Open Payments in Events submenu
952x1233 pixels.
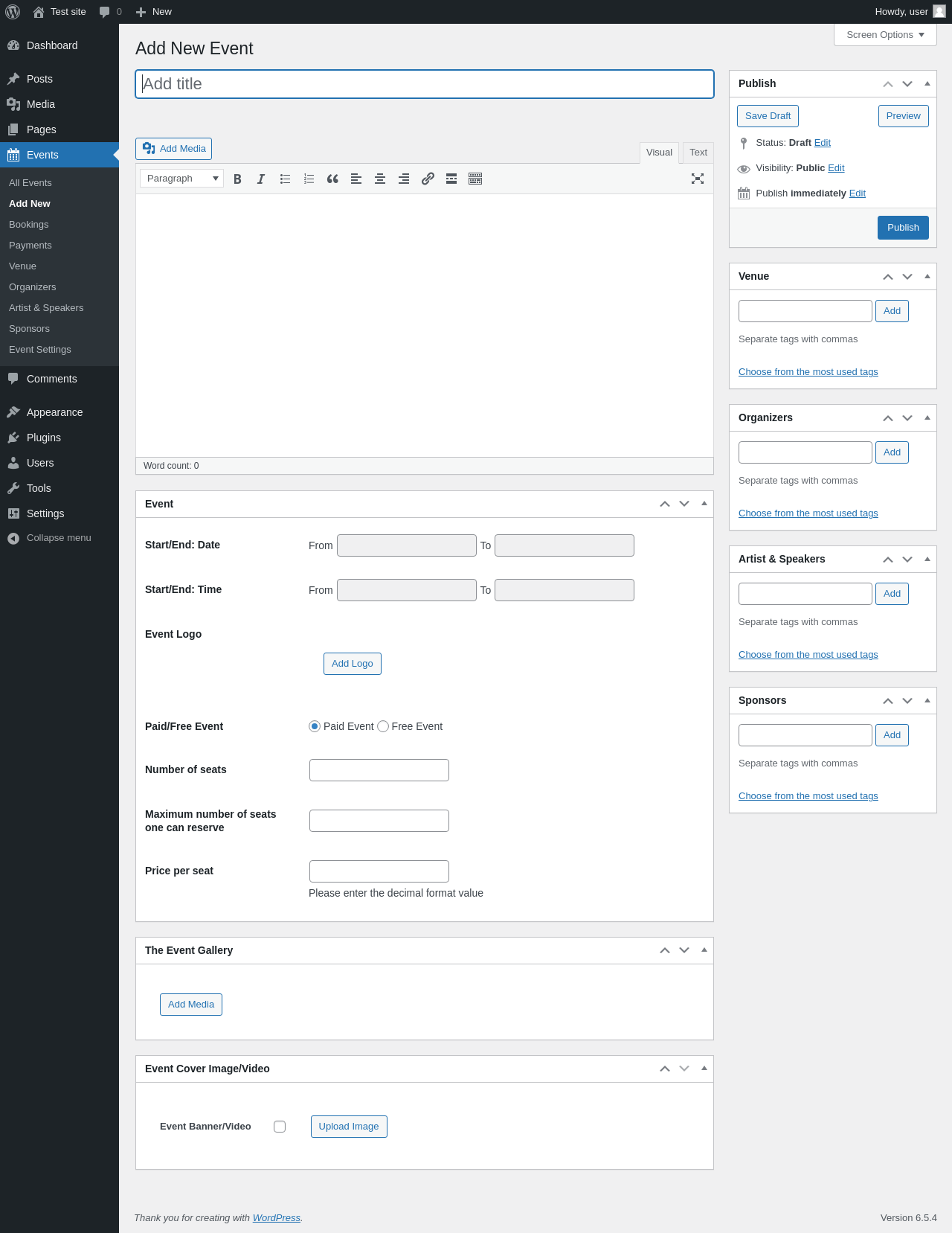(30, 246)
